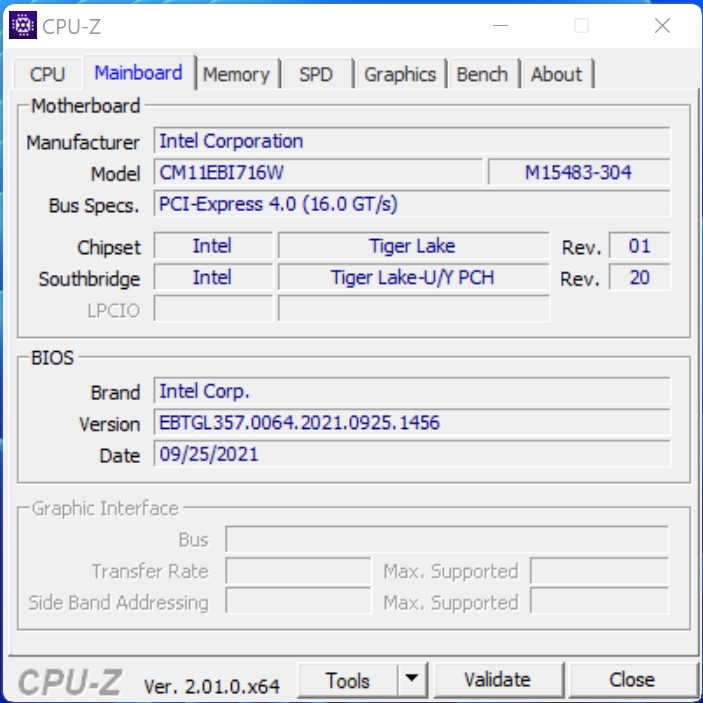Open the Graphics tab
This screenshot has height=703, width=703.
pos(400,74)
